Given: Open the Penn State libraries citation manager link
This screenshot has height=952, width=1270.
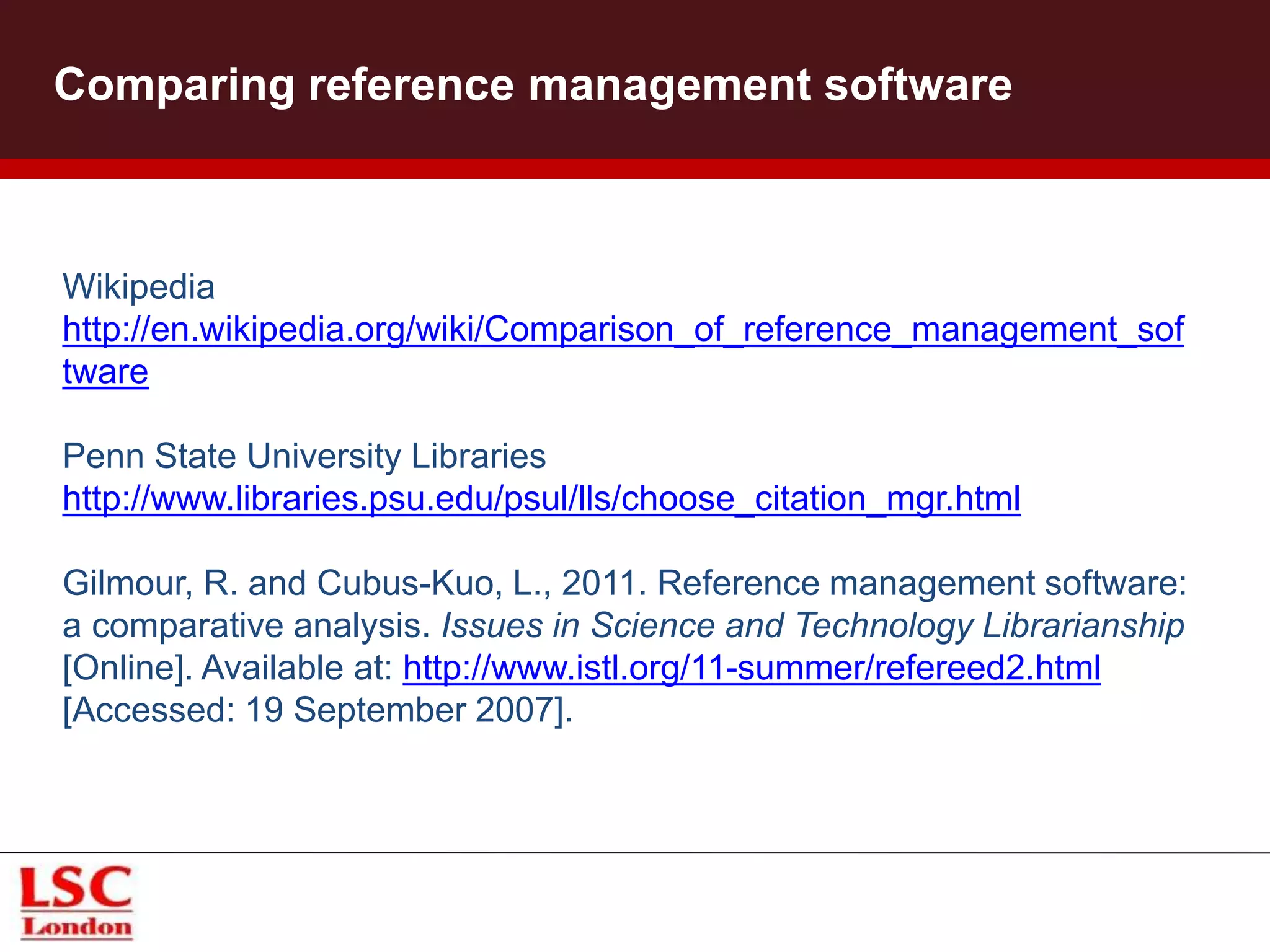Looking at the screenshot, I should [x=541, y=498].
